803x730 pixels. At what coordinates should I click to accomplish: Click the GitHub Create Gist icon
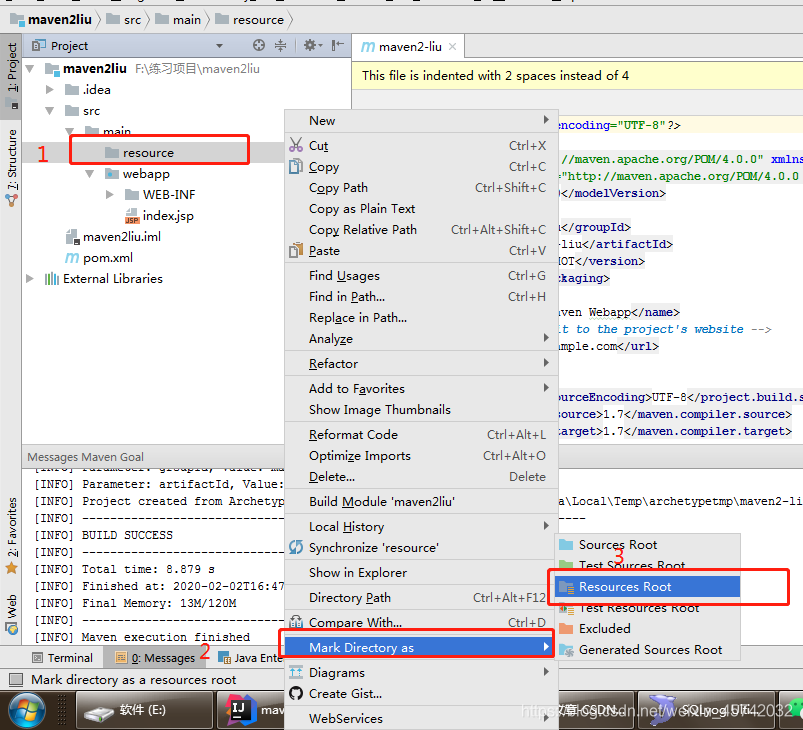point(296,693)
